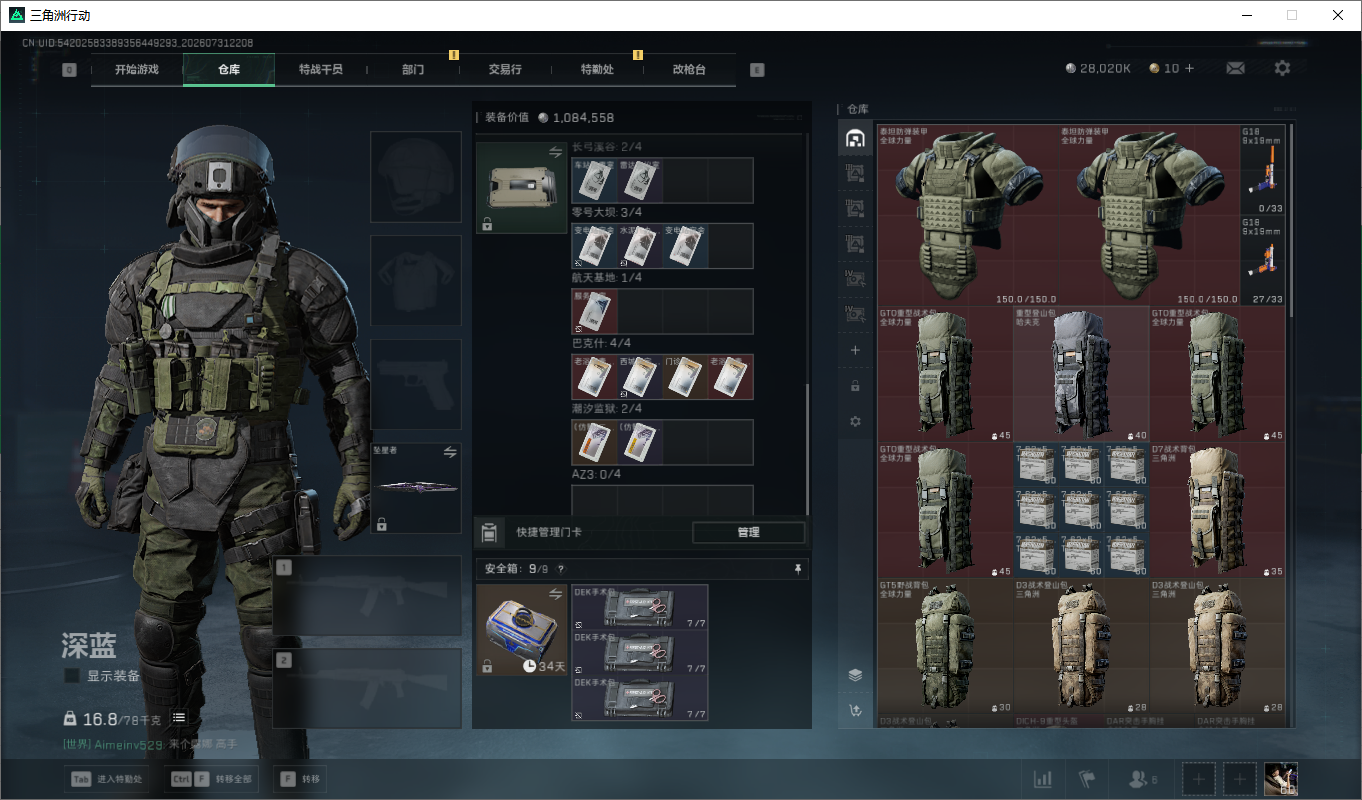
Task: Click the warehouse vertical scrollbar
Action: pyautogui.click(x=1290, y=220)
